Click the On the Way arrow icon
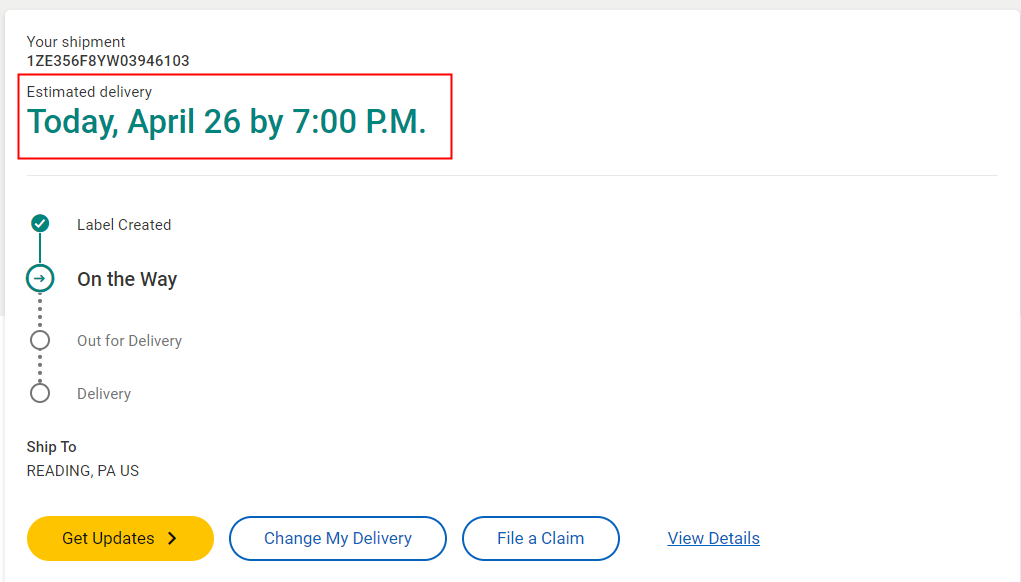This screenshot has height=582, width=1021. (x=40, y=279)
